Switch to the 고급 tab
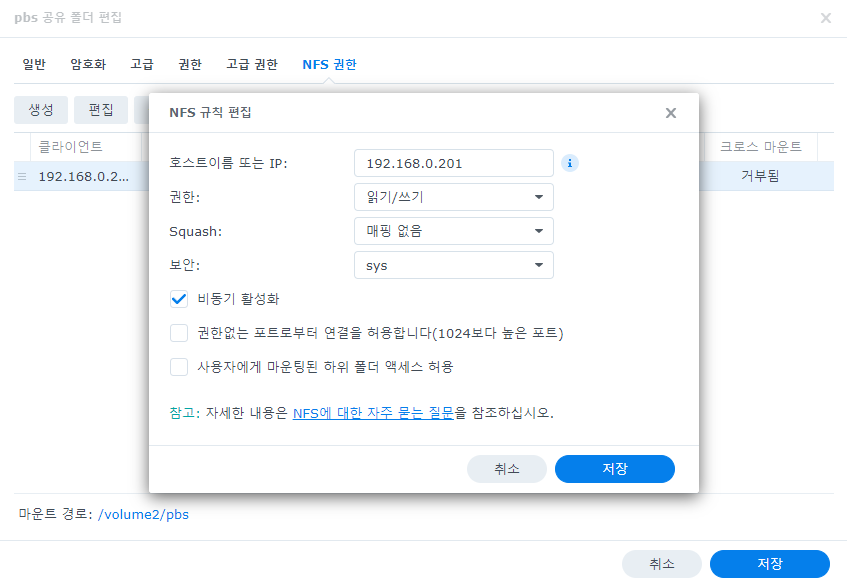This screenshot has height=585, width=847. click(x=142, y=64)
